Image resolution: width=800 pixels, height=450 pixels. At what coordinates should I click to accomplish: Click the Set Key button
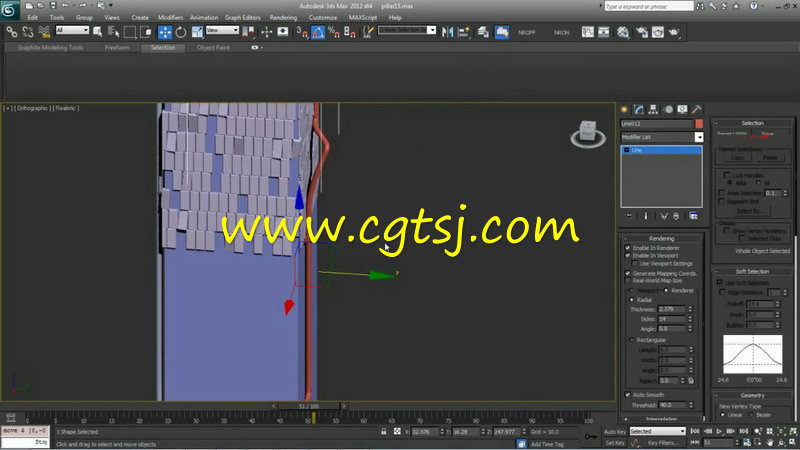point(614,443)
